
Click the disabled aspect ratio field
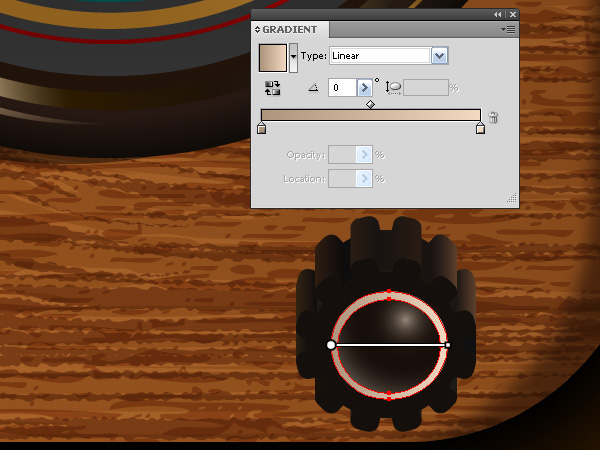(426, 88)
